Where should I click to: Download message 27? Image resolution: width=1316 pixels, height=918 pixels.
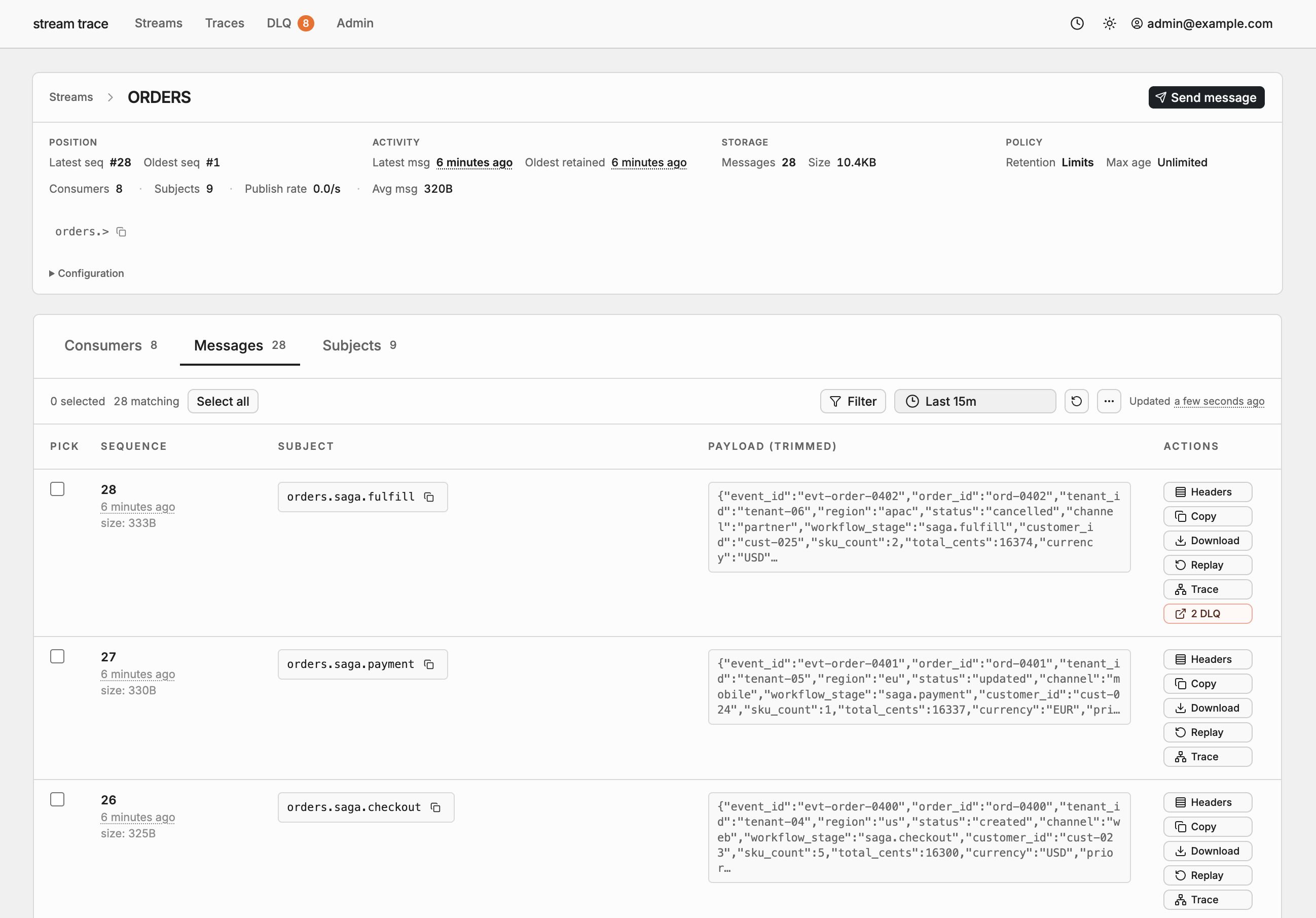click(1207, 708)
